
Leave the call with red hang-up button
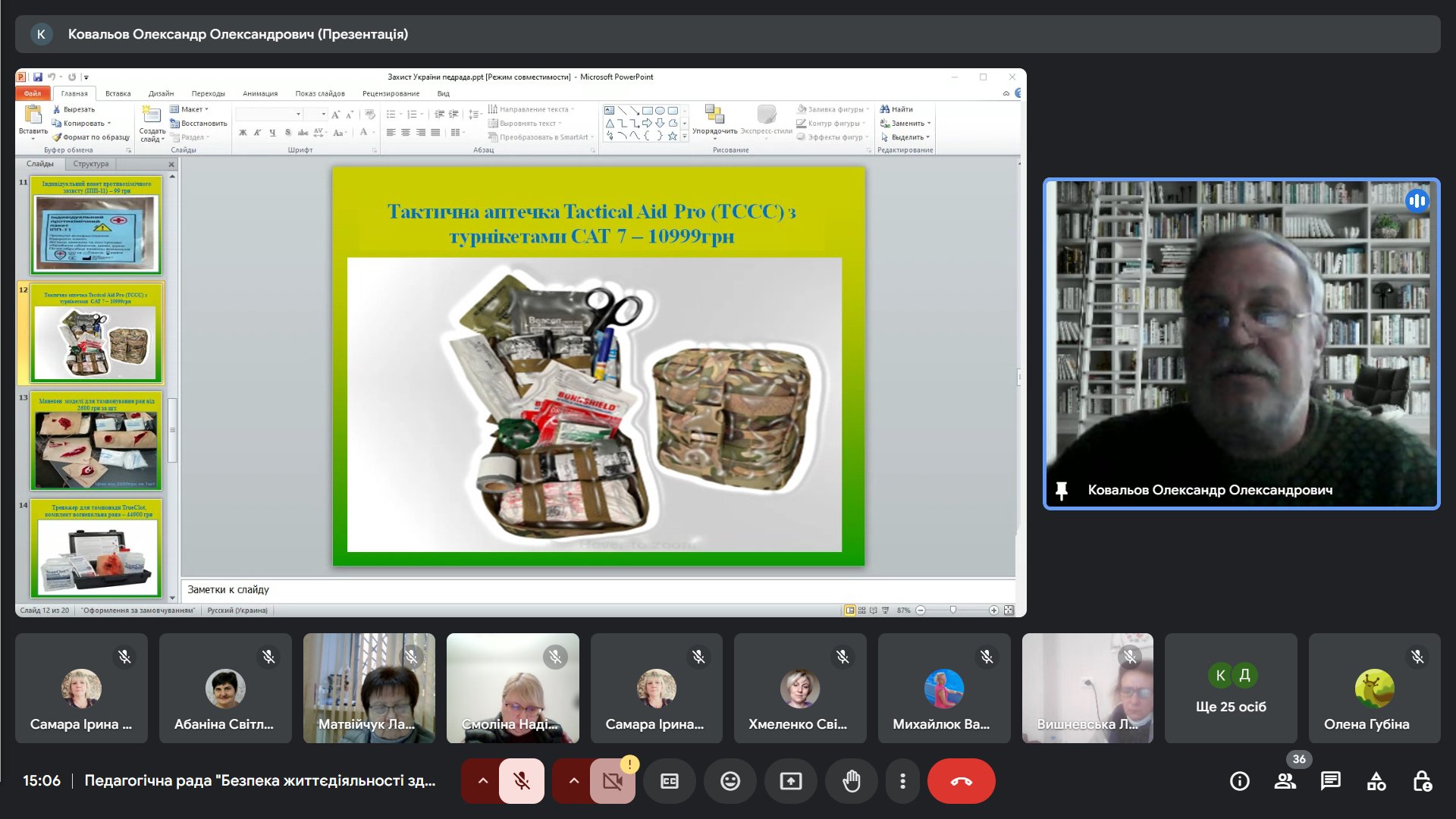(x=962, y=781)
